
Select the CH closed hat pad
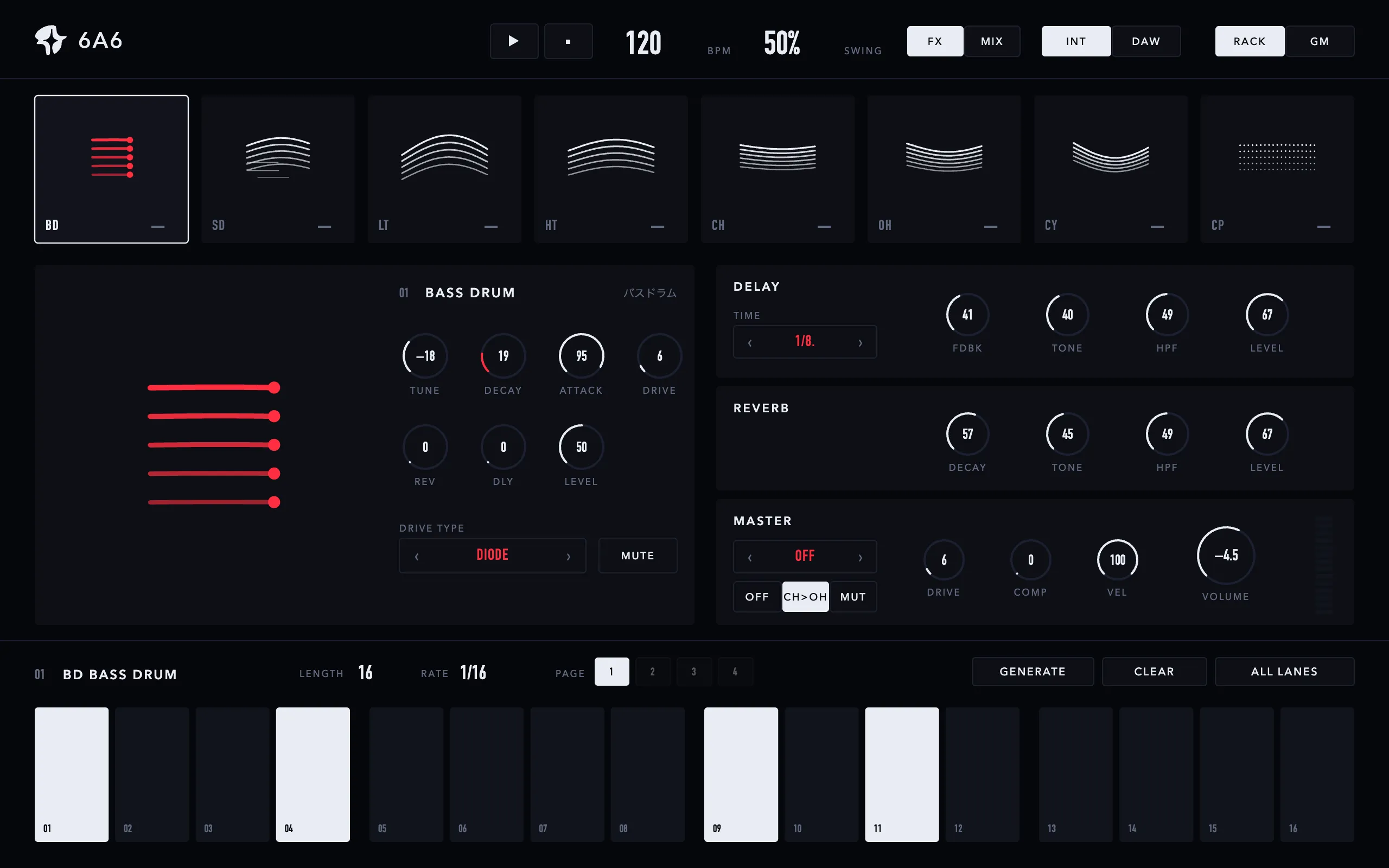[778, 169]
